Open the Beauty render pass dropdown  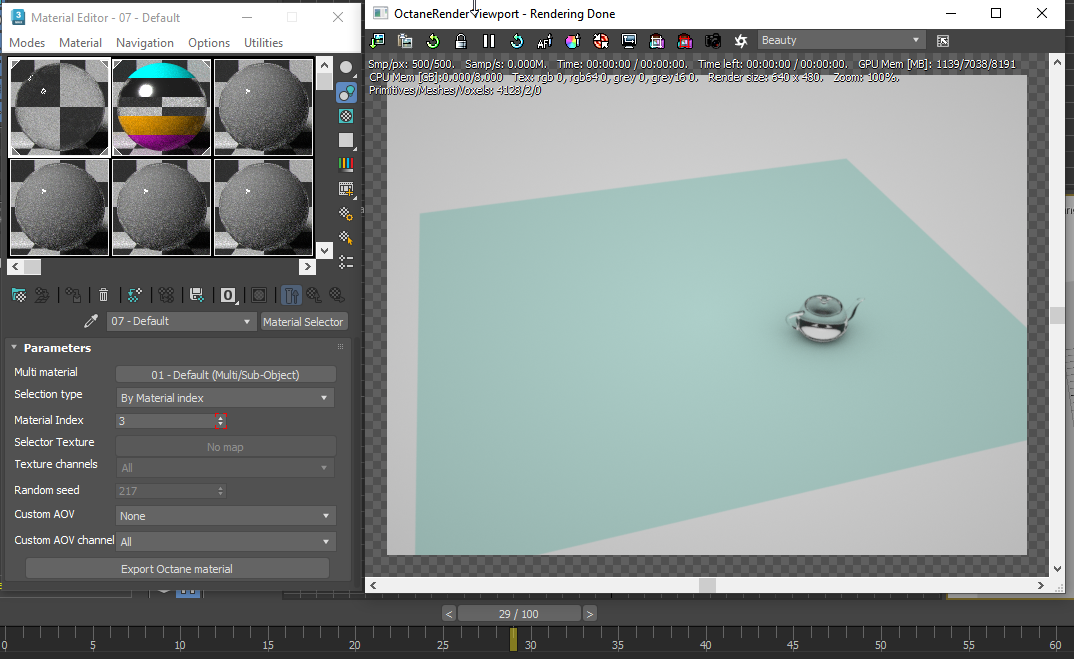click(x=840, y=41)
